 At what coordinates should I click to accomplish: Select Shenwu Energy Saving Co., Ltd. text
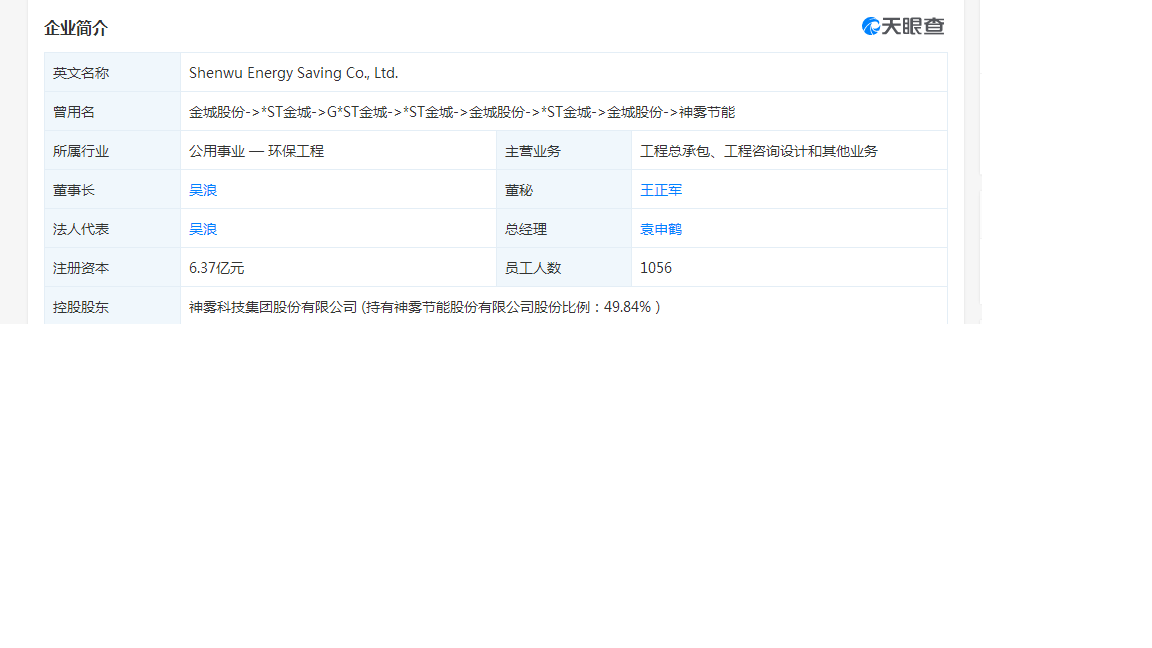[293, 73]
